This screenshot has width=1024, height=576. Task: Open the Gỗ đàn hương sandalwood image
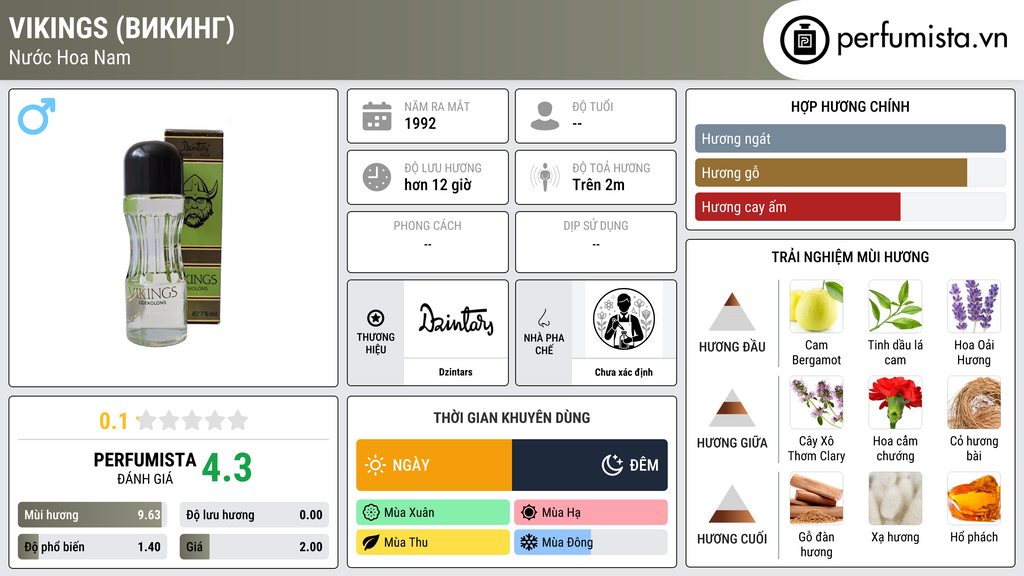coord(816,498)
